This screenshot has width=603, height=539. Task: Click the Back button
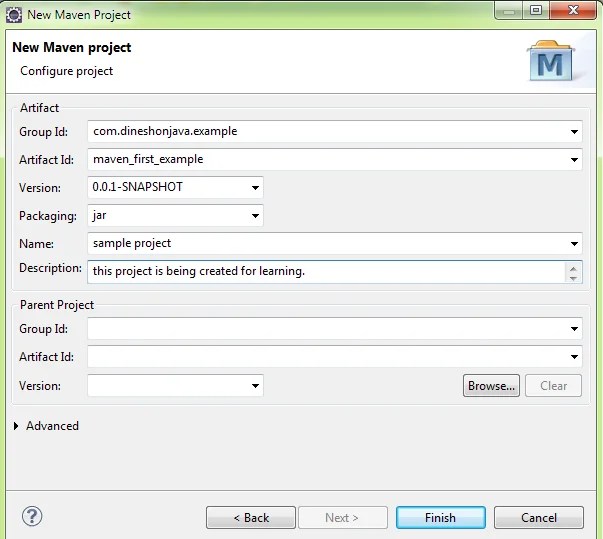251,517
